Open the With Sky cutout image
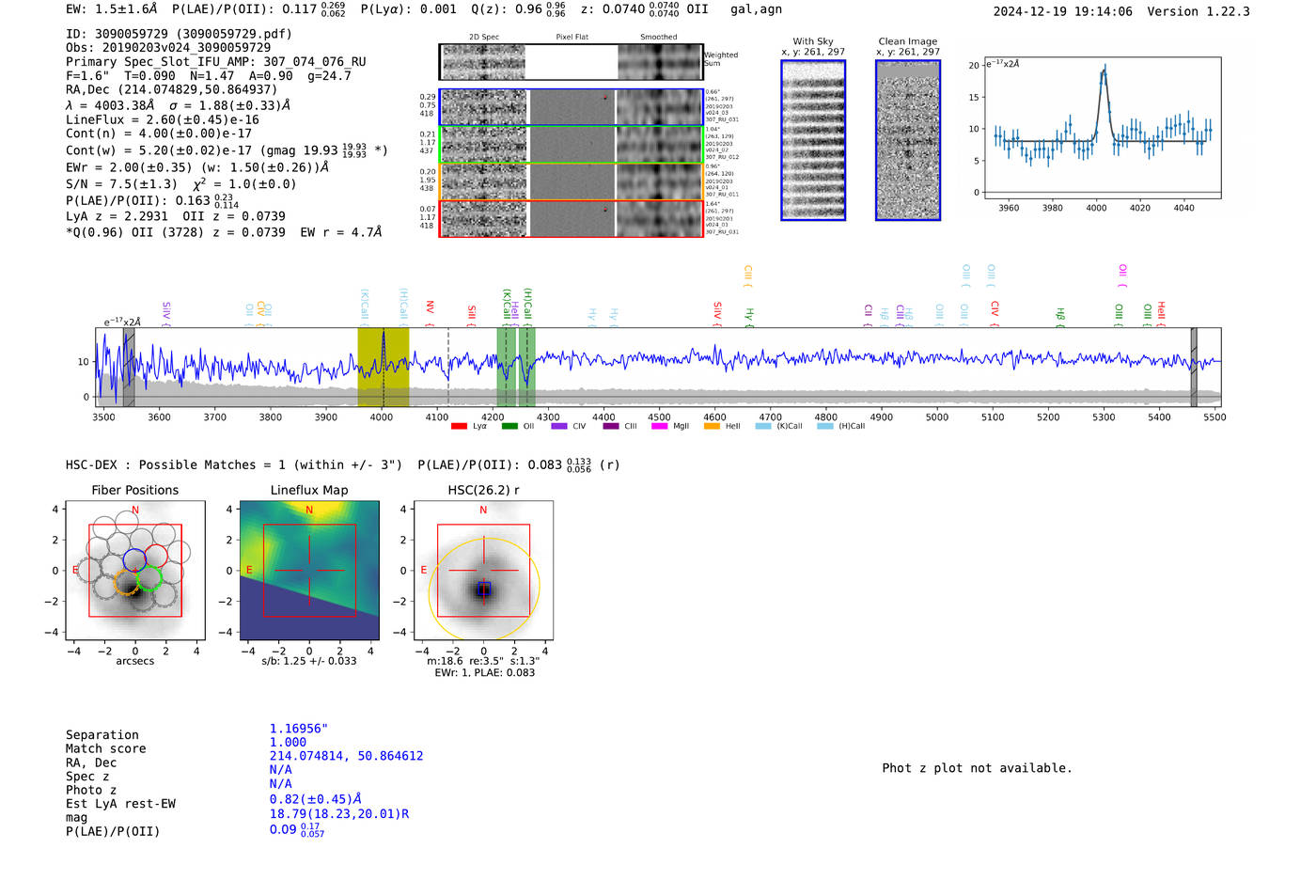Screen dimensions: 1316x896 point(813,140)
